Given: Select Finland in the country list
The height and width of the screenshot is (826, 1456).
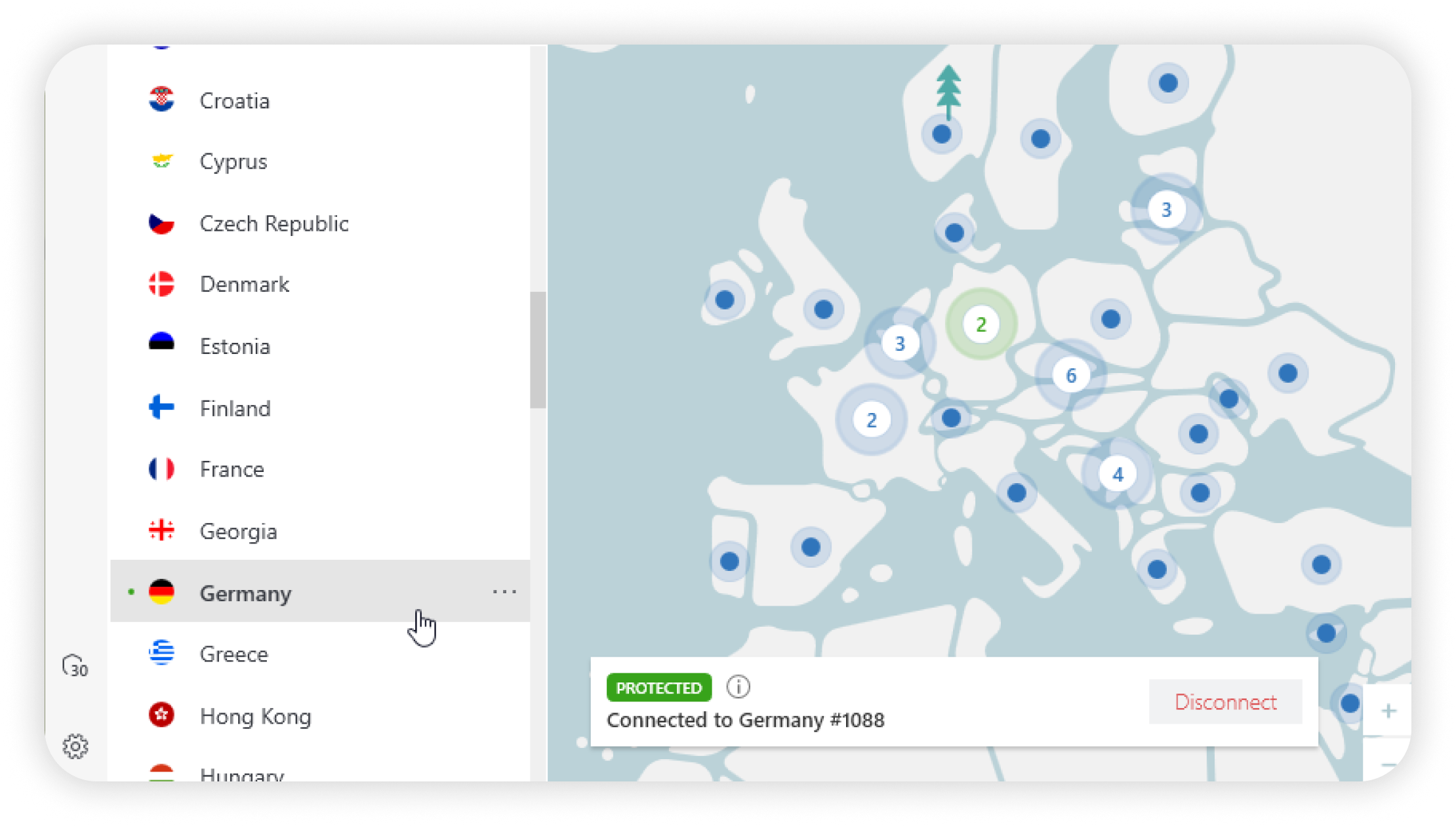Looking at the screenshot, I should coord(235,408).
